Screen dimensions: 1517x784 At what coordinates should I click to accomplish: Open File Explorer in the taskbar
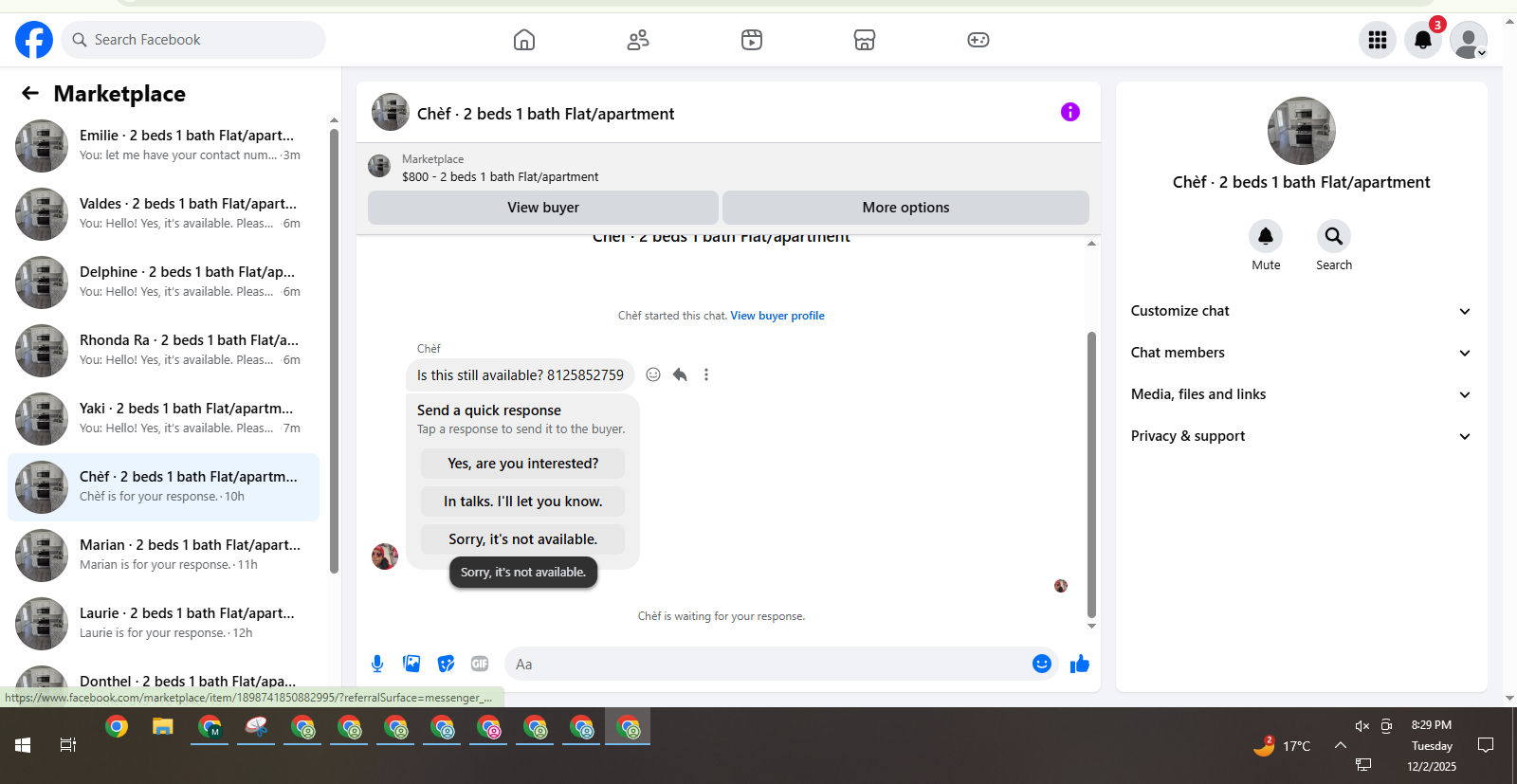pos(163,727)
